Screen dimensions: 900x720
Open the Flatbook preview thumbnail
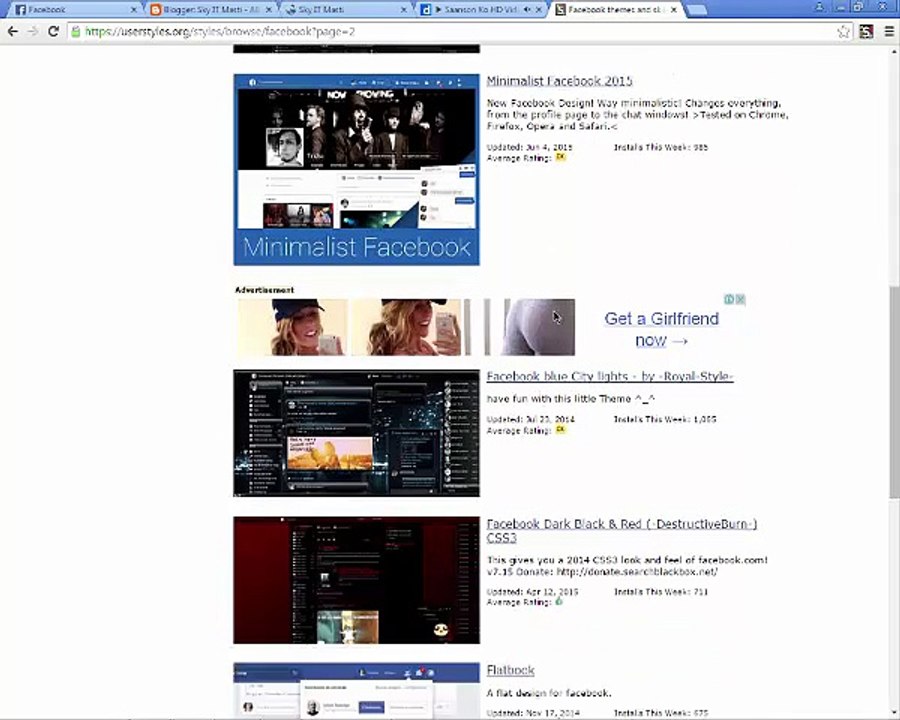coord(356,690)
